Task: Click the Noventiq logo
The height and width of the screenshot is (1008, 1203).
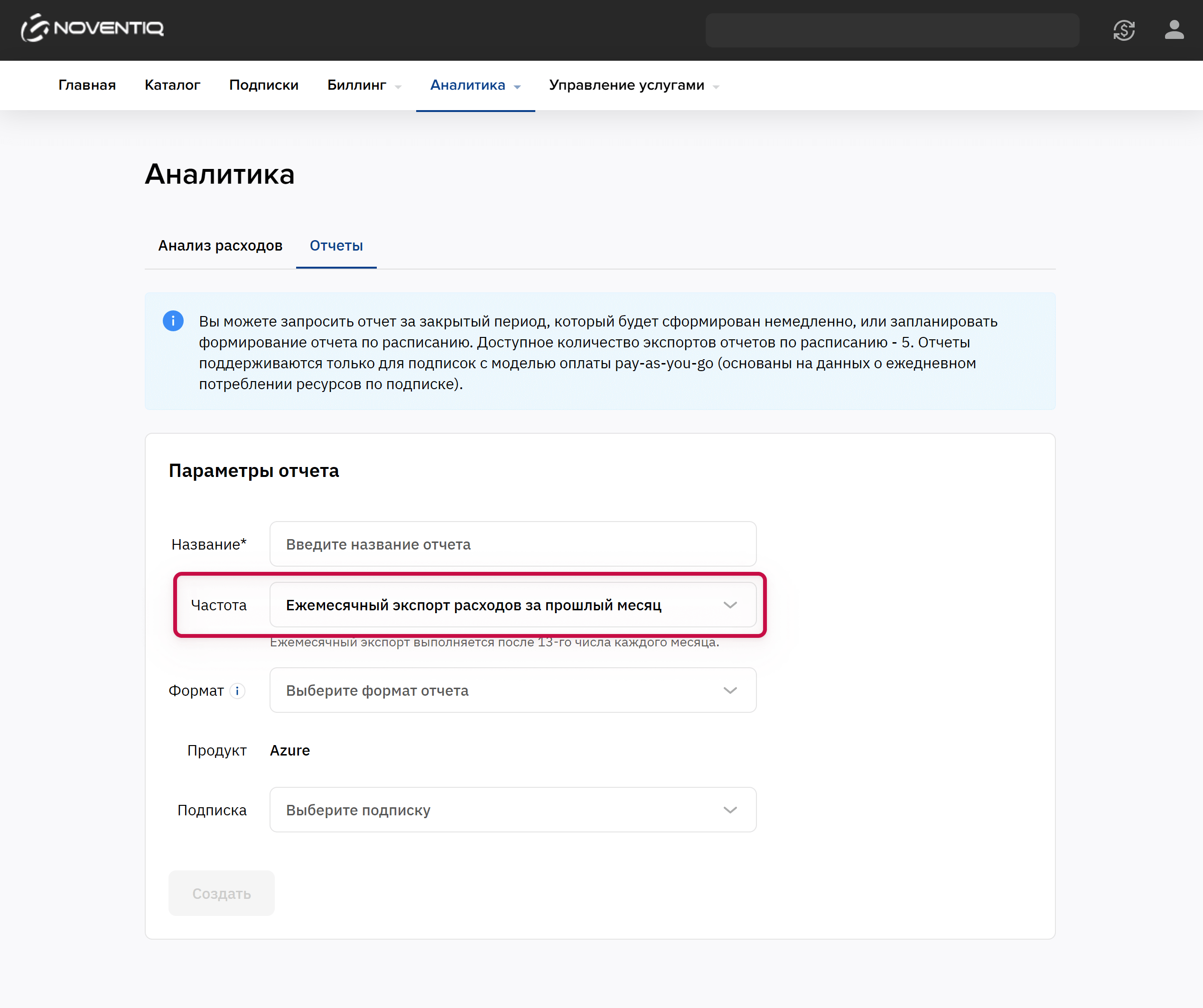Action: coord(93,28)
